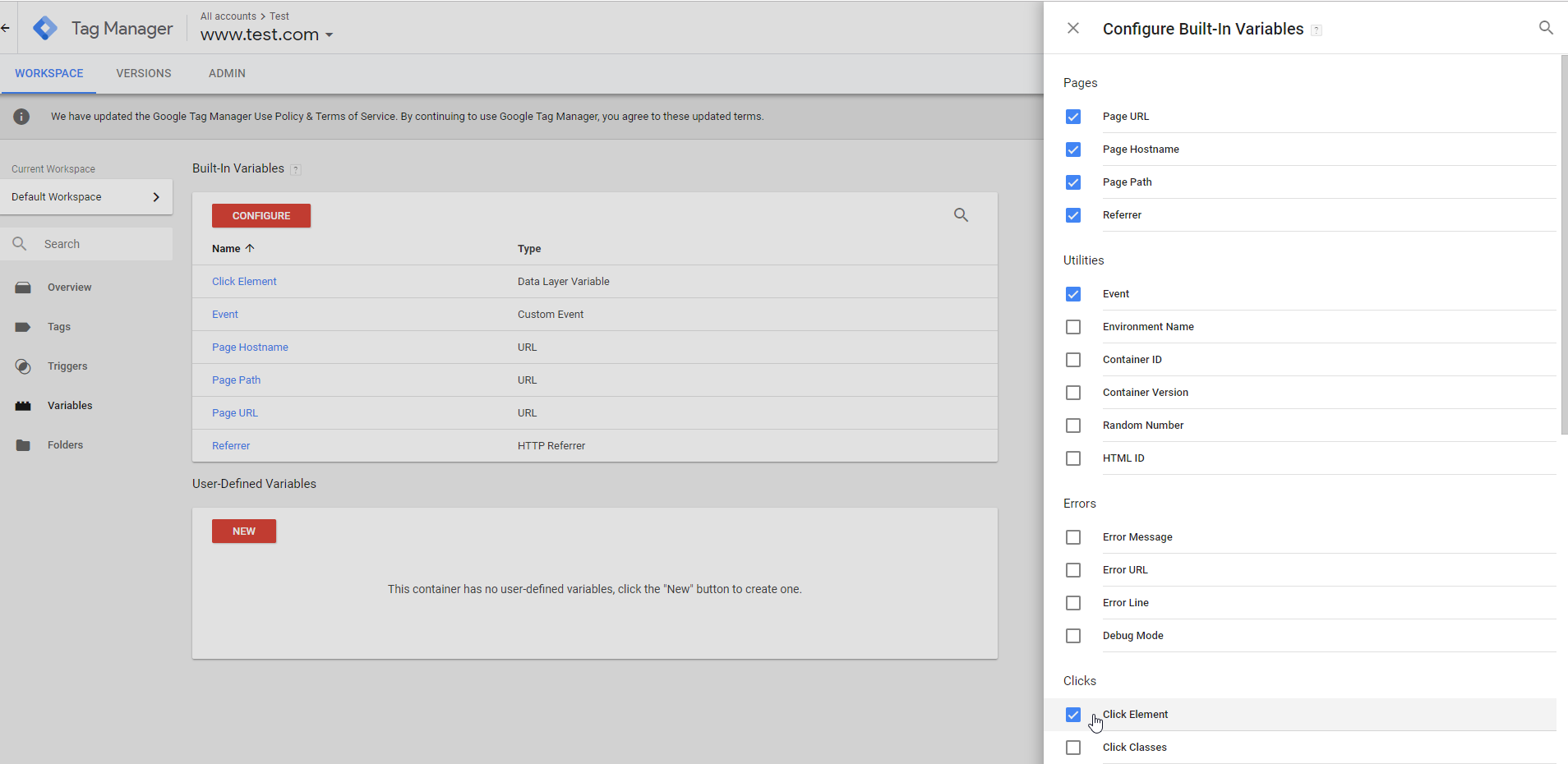Open search in Built-In Variables table

pyautogui.click(x=961, y=215)
